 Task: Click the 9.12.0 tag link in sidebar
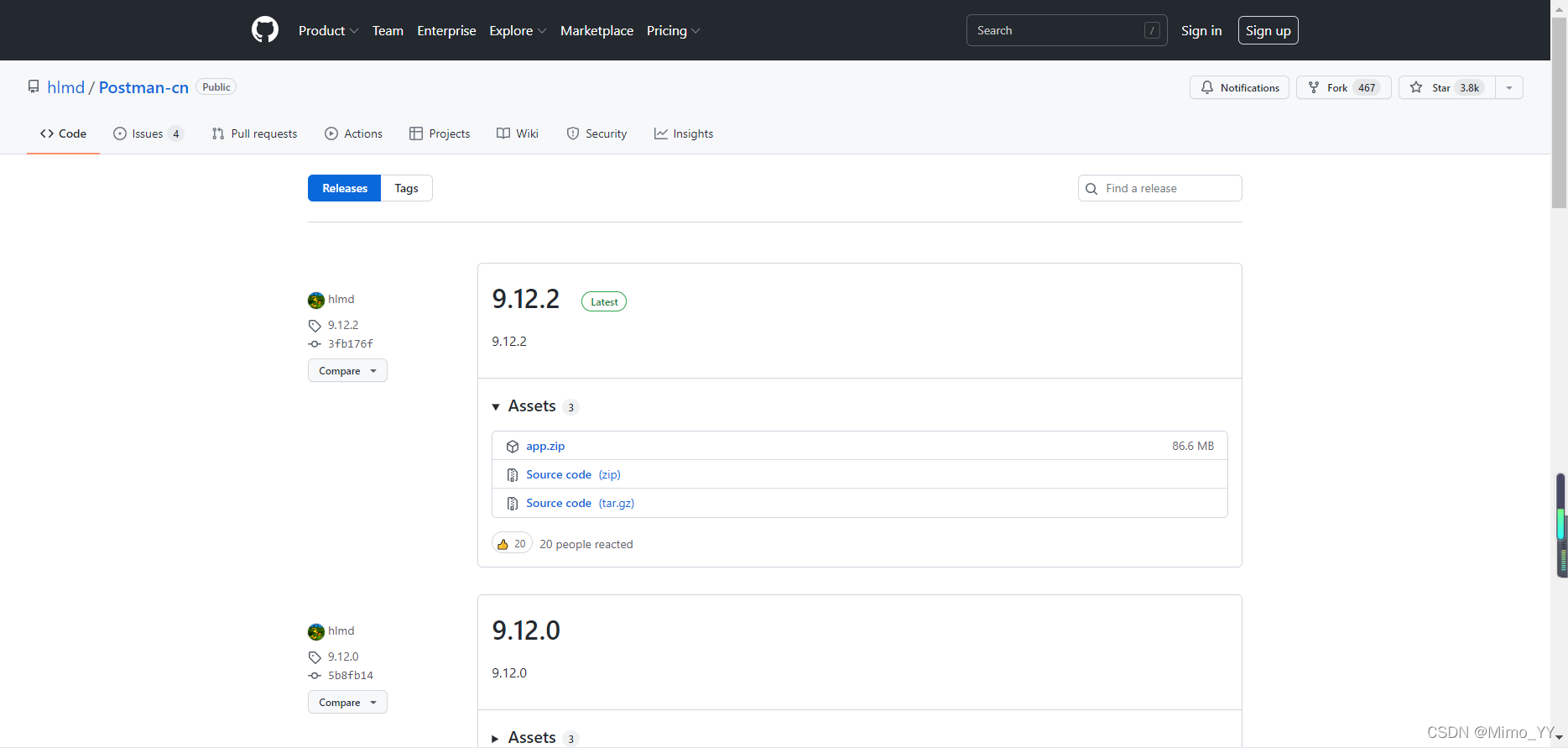[343, 656]
